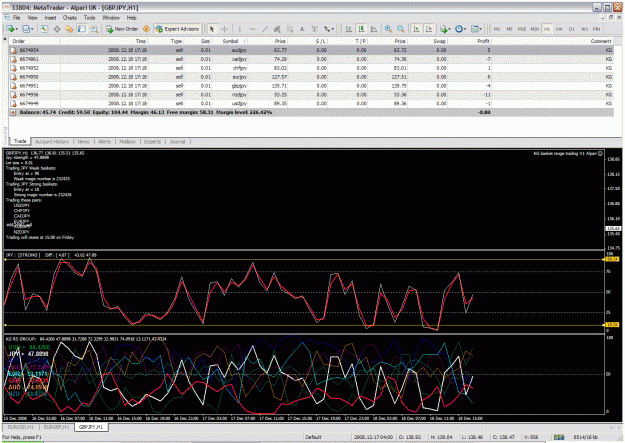The width and height of the screenshot is (625, 443).
Task: Click the New Order button
Action: click(122, 29)
